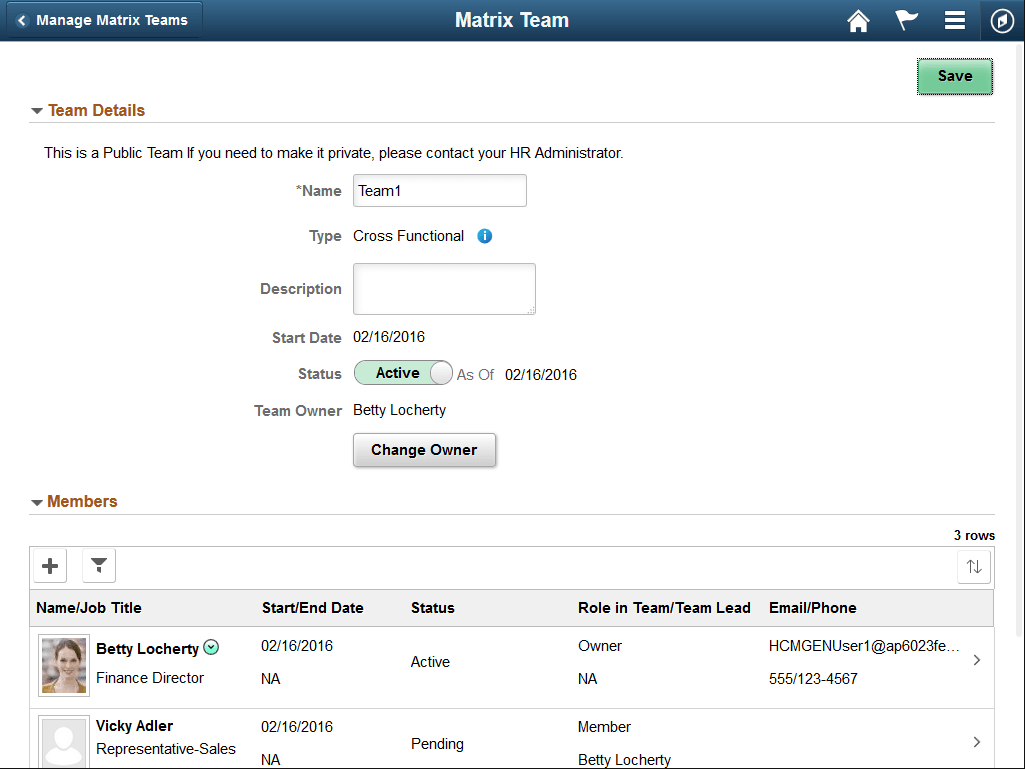1025x769 pixels.
Task: Toggle the team Status from Active
Action: (x=403, y=372)
